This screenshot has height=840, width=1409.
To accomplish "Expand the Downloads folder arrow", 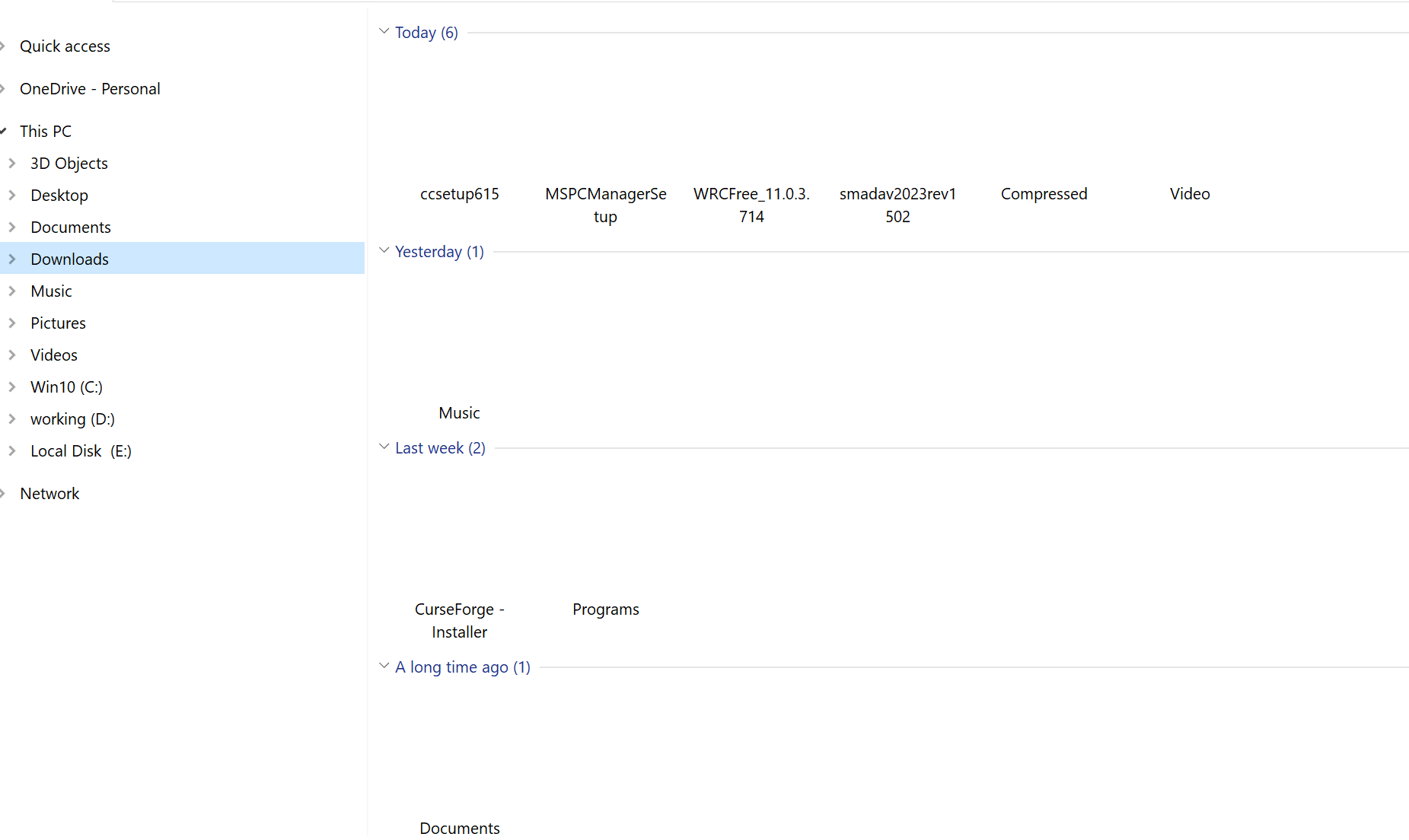I will pos(12,259).
